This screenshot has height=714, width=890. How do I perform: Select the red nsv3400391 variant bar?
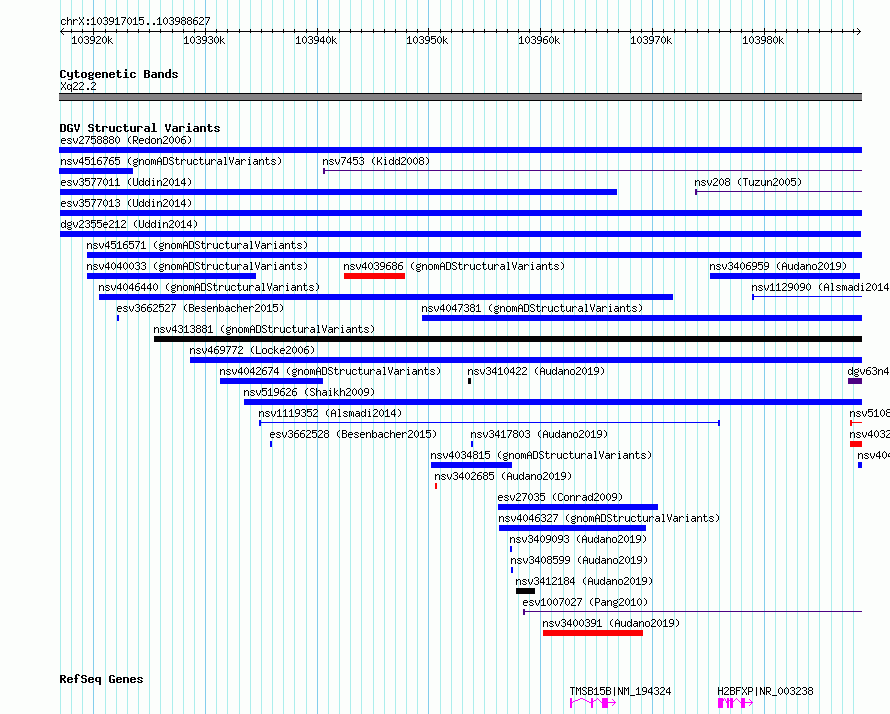593,633
